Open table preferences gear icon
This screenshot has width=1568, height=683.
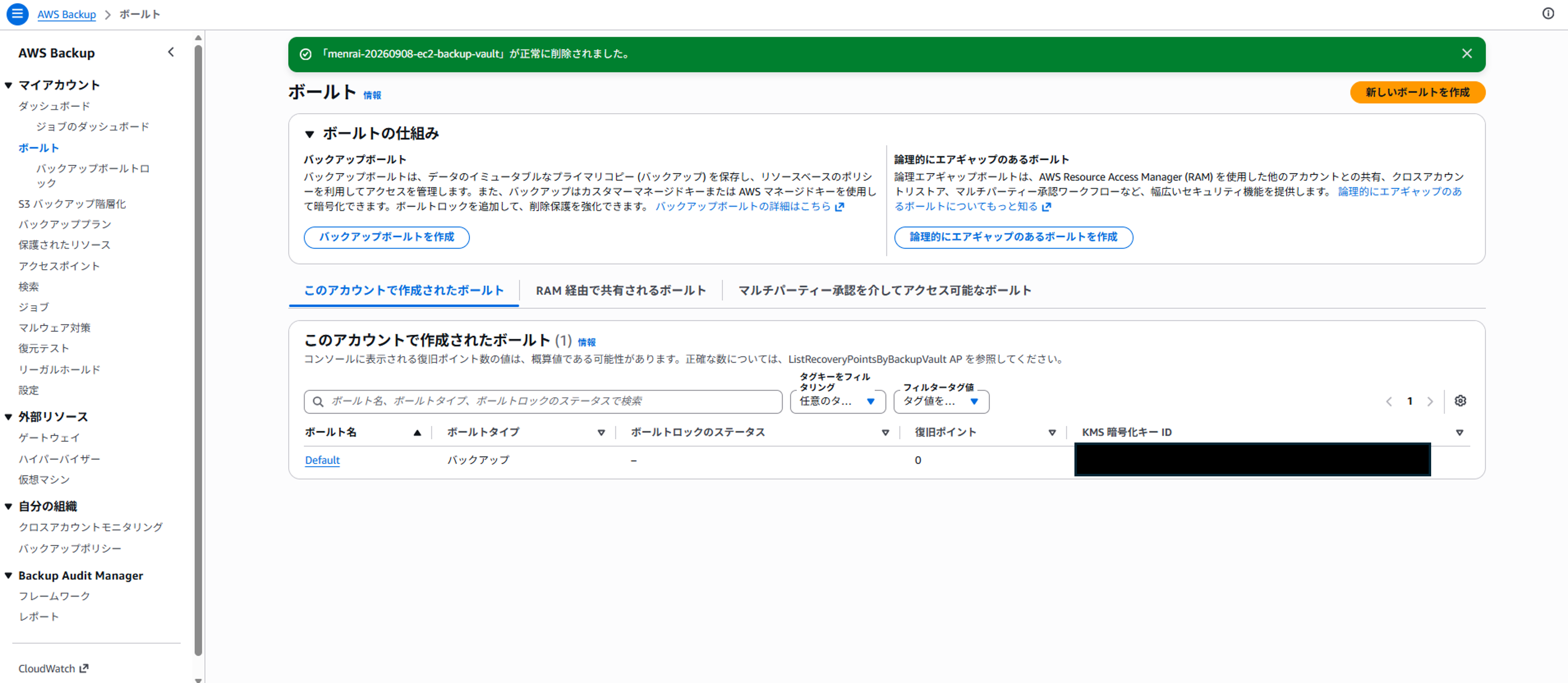pyautogui.click(x=1460, y=400)
